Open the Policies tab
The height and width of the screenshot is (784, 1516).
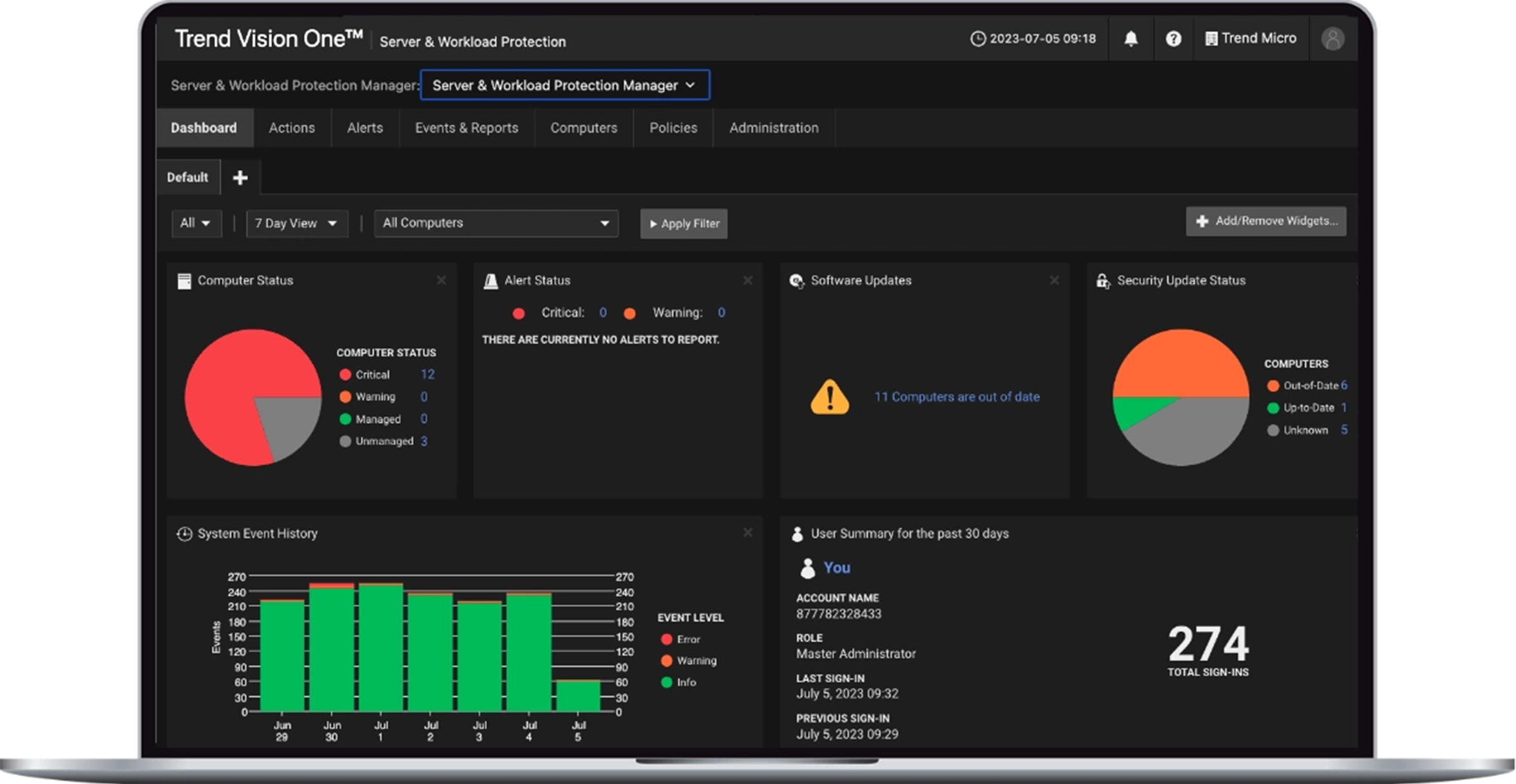(673, 128)
